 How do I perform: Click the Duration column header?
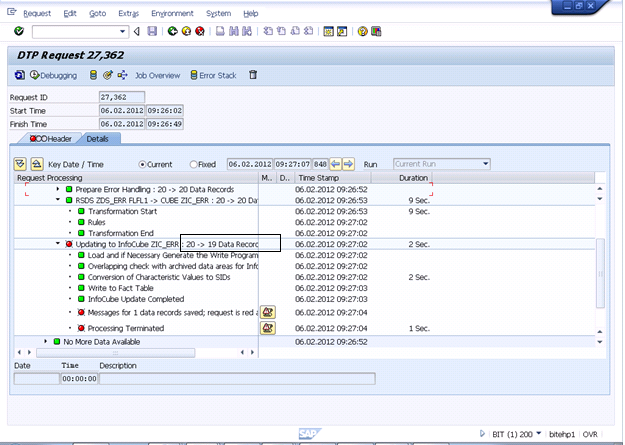(x=402, y=177)
